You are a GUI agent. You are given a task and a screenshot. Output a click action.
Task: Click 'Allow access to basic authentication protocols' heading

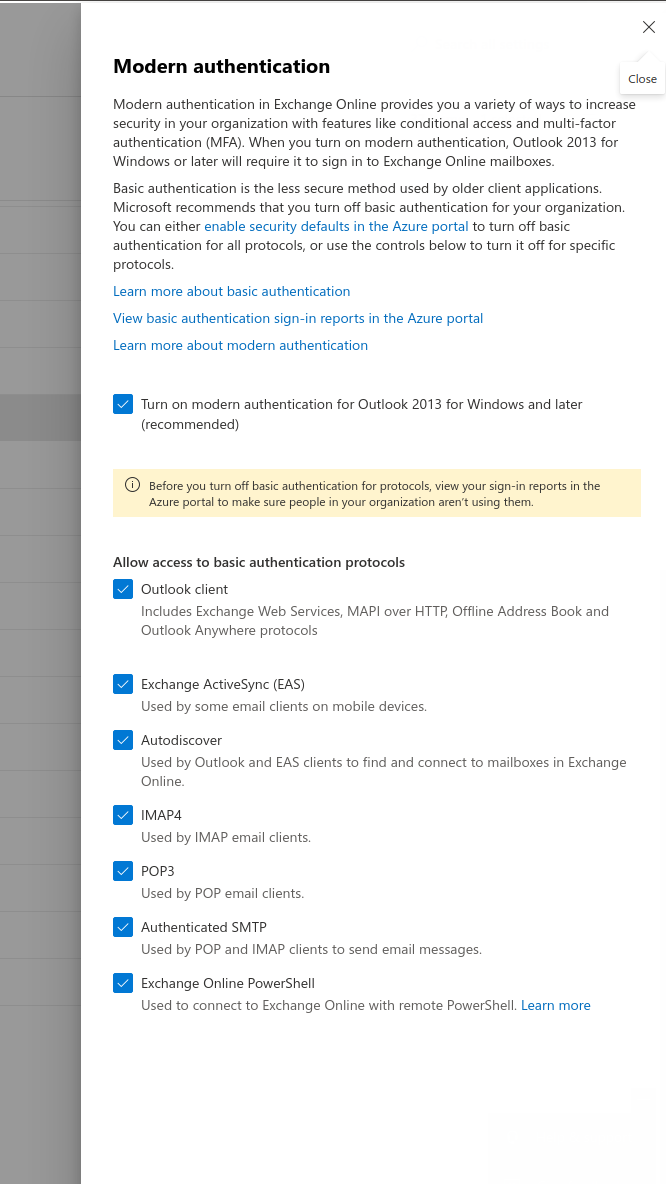pos(259,563)
